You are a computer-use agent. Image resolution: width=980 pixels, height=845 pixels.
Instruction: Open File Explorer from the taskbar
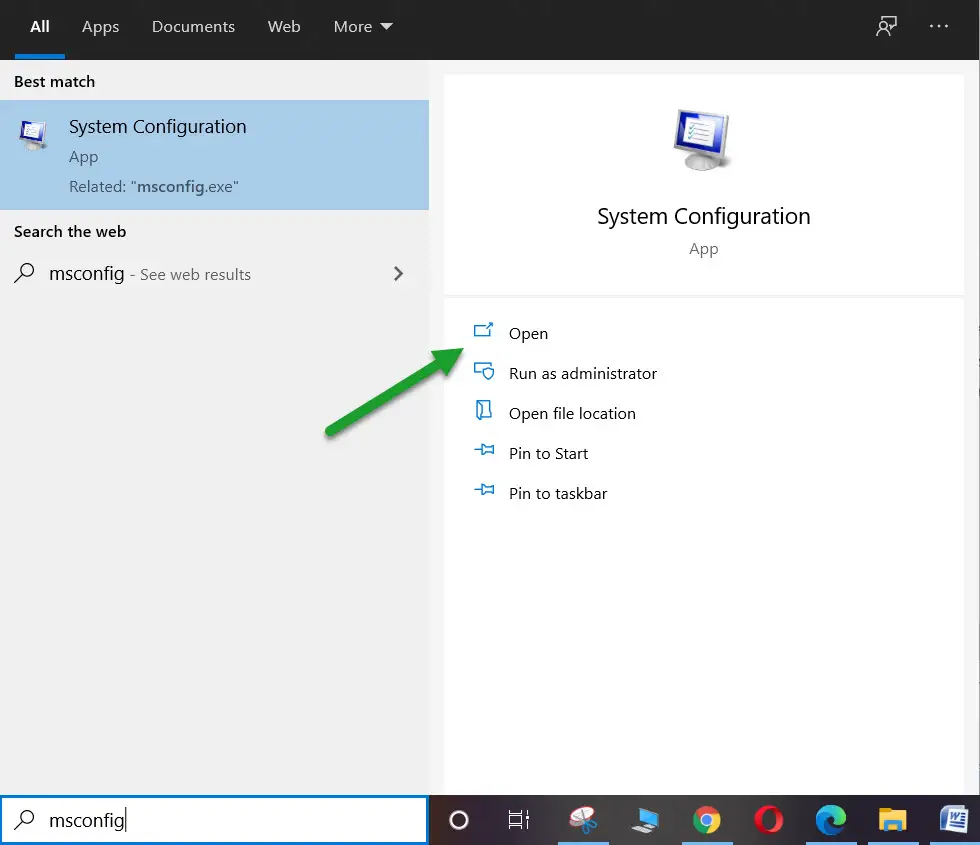(892, 820)
